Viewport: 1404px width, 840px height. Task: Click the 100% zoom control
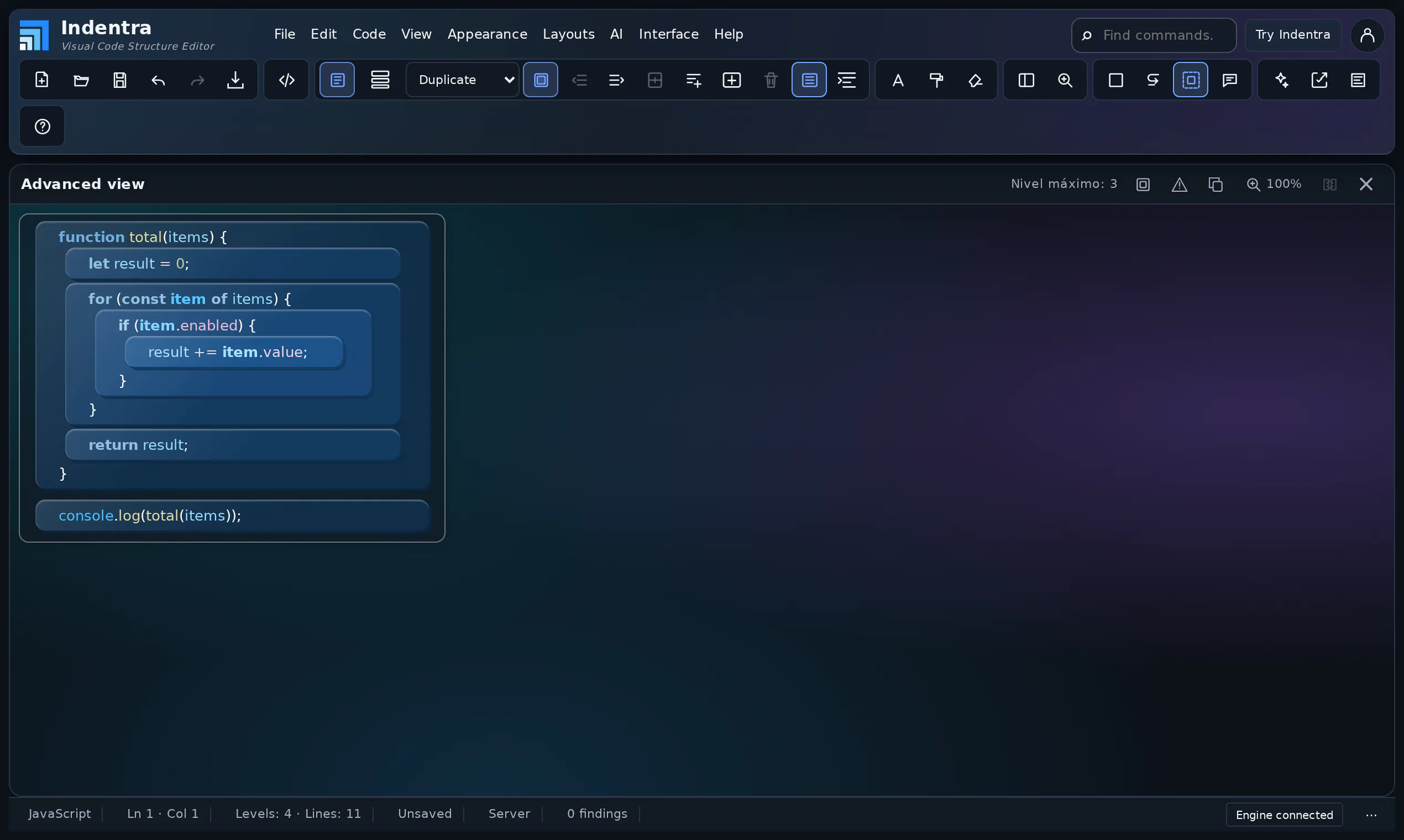point(1274,185)
